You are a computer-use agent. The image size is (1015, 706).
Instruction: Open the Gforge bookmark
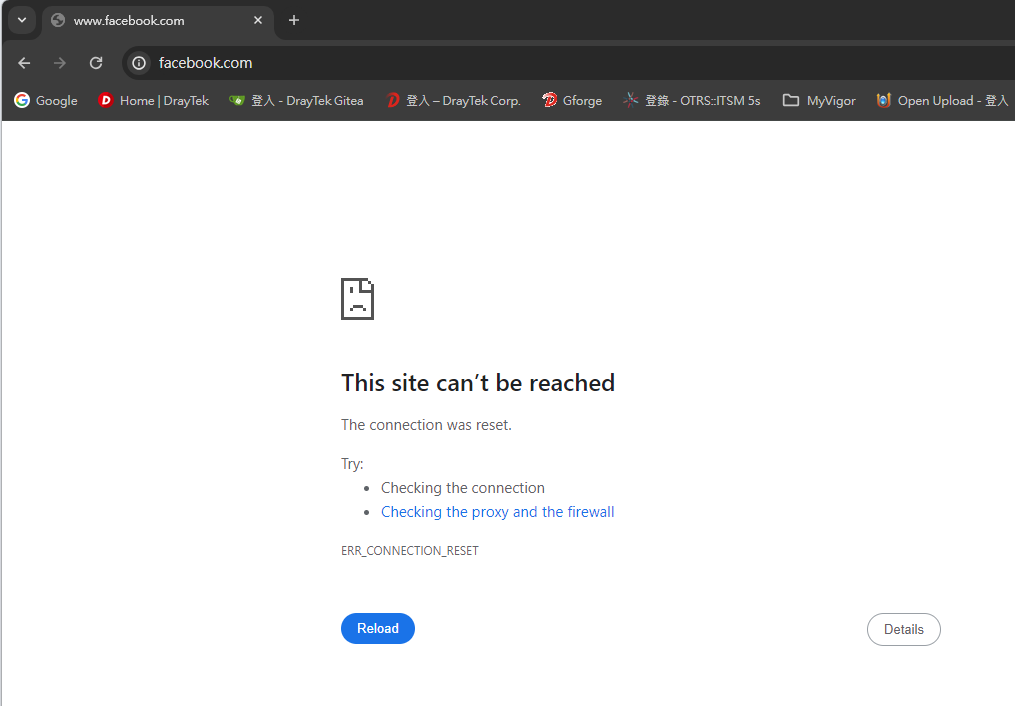(x=572, y=100)
